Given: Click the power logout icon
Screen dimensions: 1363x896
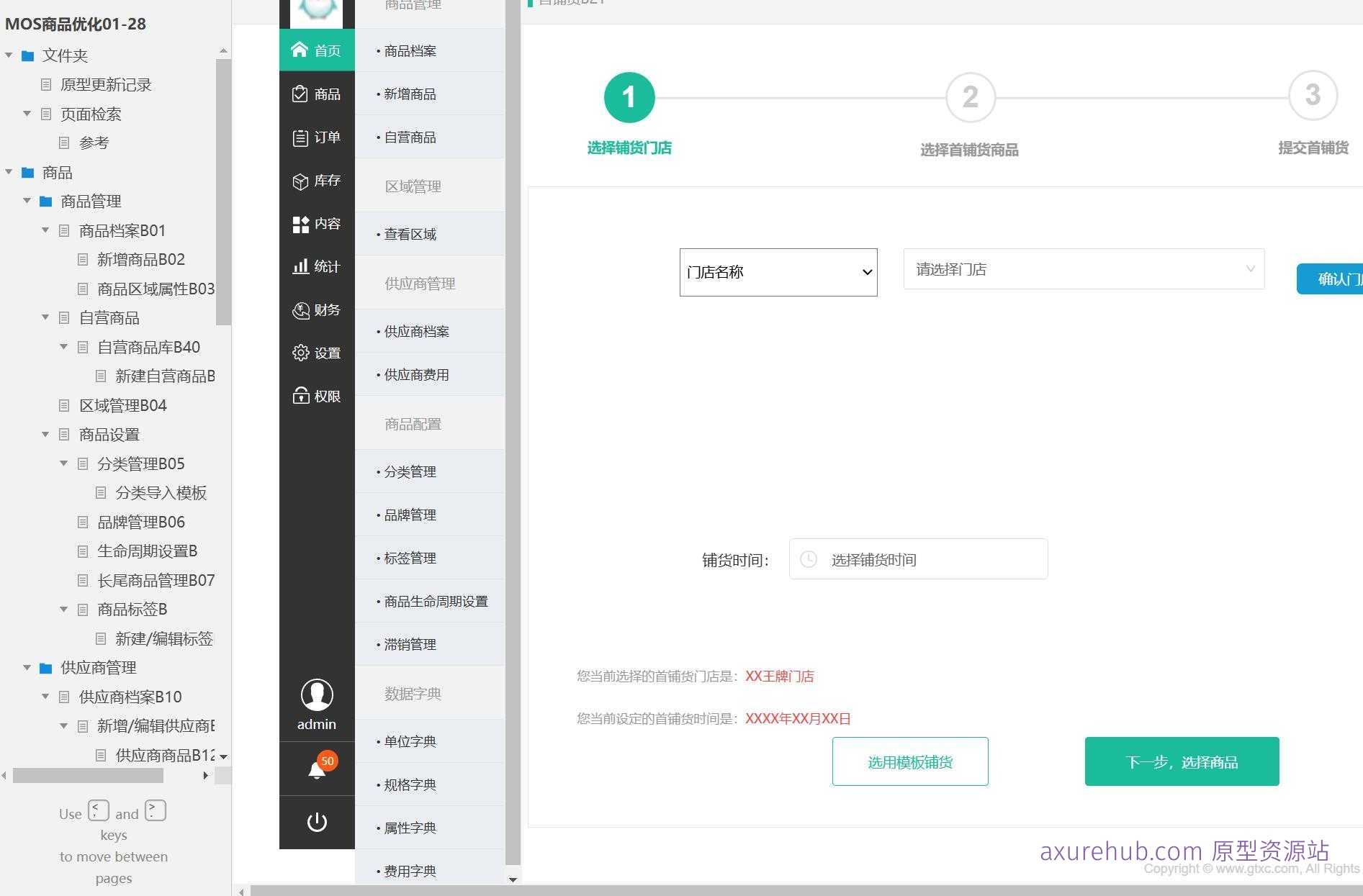Looking at the screenshot, I should (x=316, y=823).
